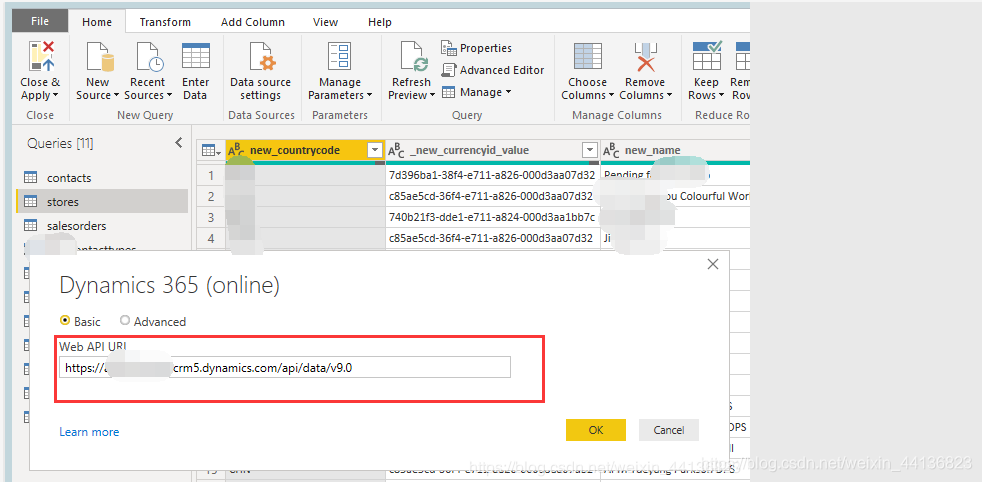Open Data source settings

pos(260,71)
